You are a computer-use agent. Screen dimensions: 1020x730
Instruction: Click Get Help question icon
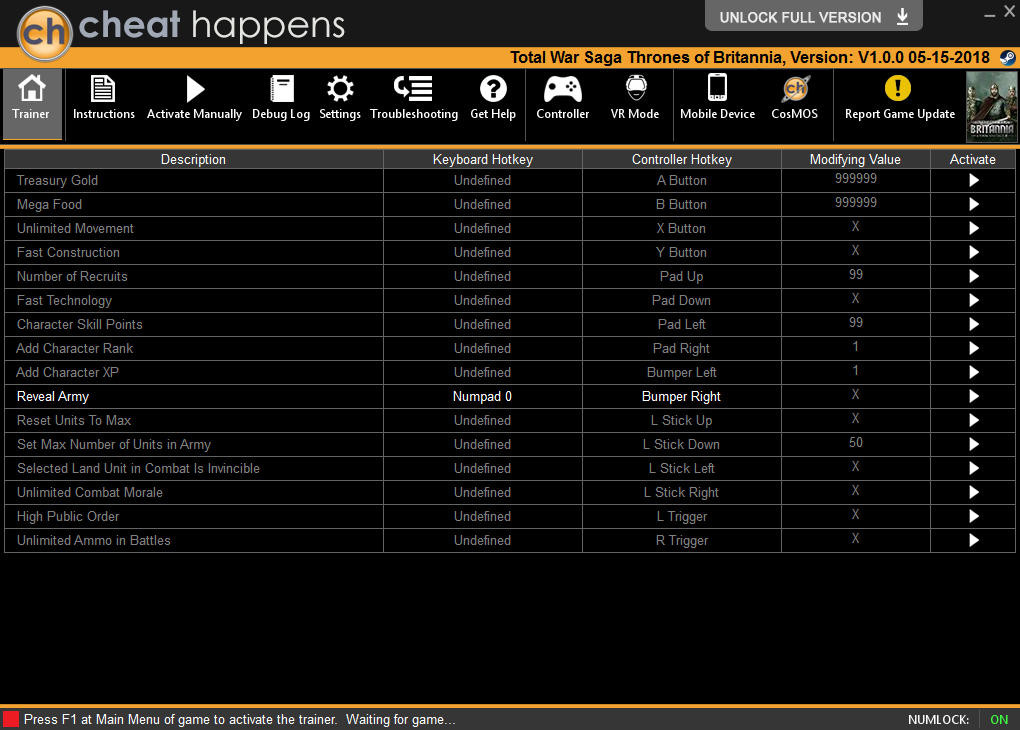(493, 89)
